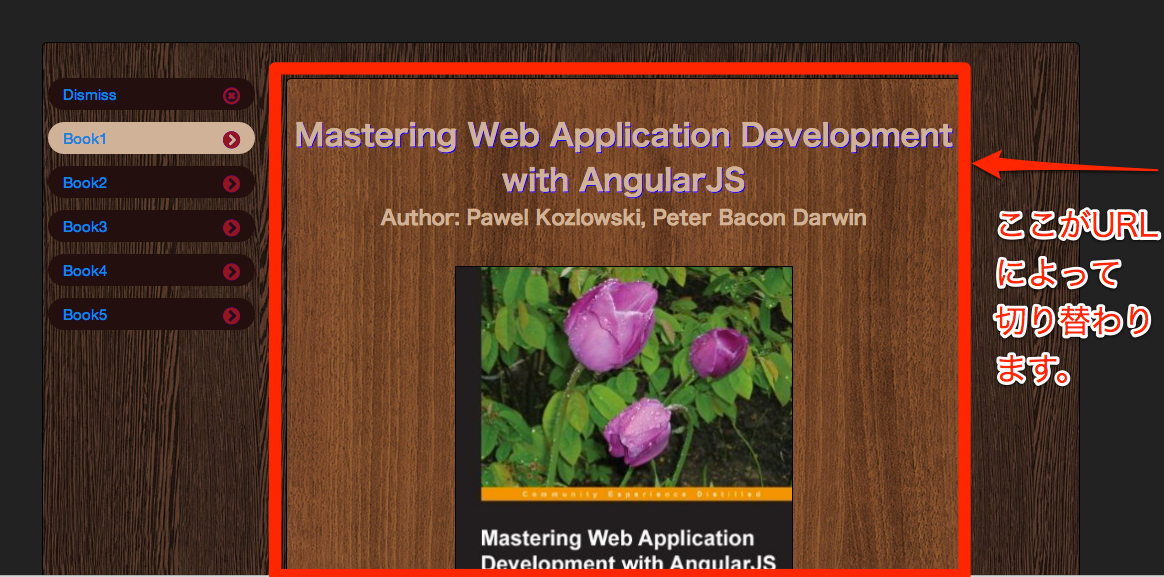Switch to Book2 via its label
Viewport: 1164px width, 577px height.
pyautogui.click(x=84, y=183)
